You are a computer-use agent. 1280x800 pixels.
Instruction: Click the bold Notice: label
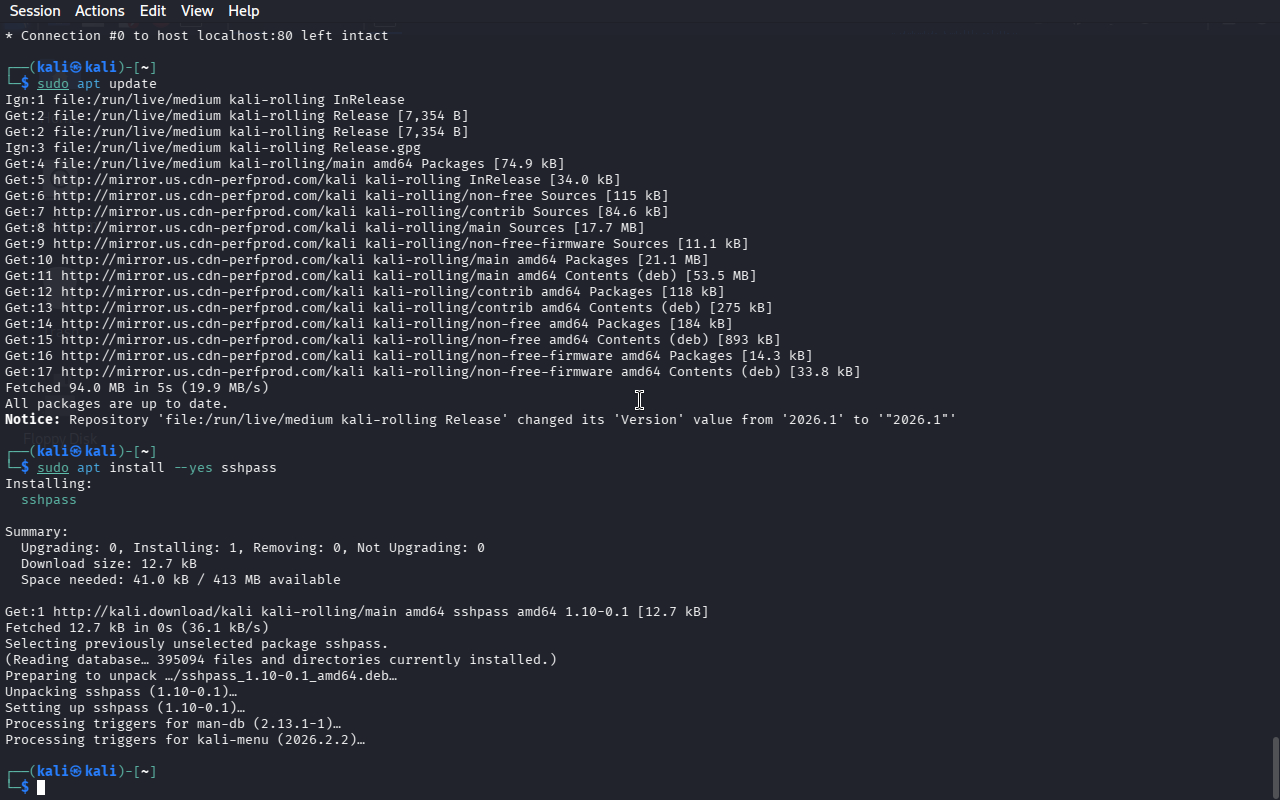(33, 420)
